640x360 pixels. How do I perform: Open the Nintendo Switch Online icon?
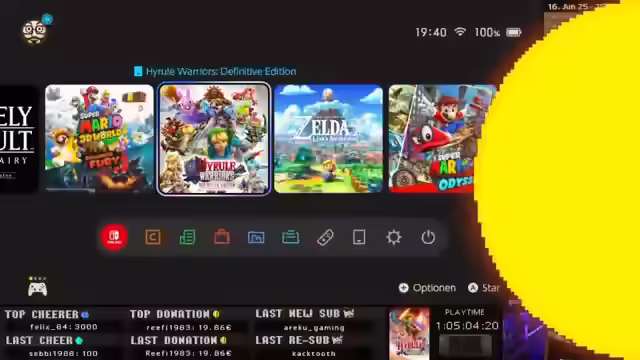click(114, 237)
